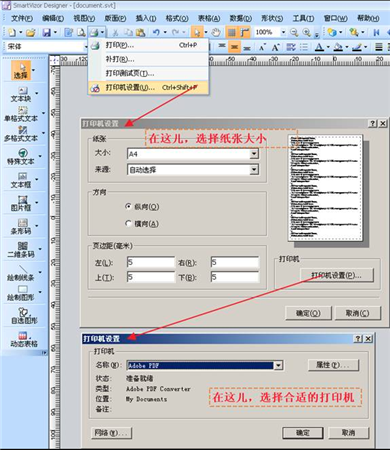Choose the 特殊文本 special text tool
Image resolution: width=390 pixels, height=450 pixels.
21,157
